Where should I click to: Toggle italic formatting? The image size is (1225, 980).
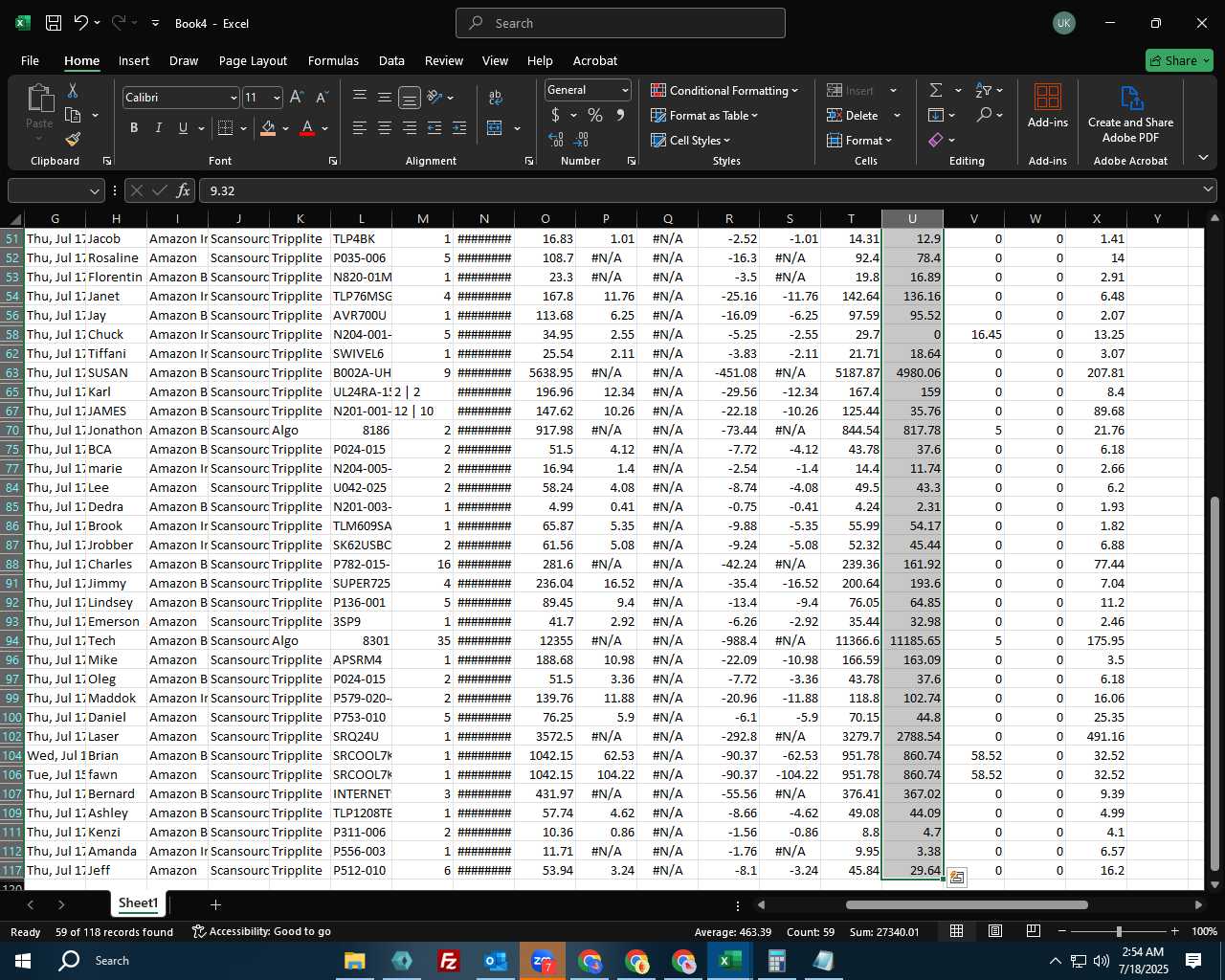(x=158, y=128)
